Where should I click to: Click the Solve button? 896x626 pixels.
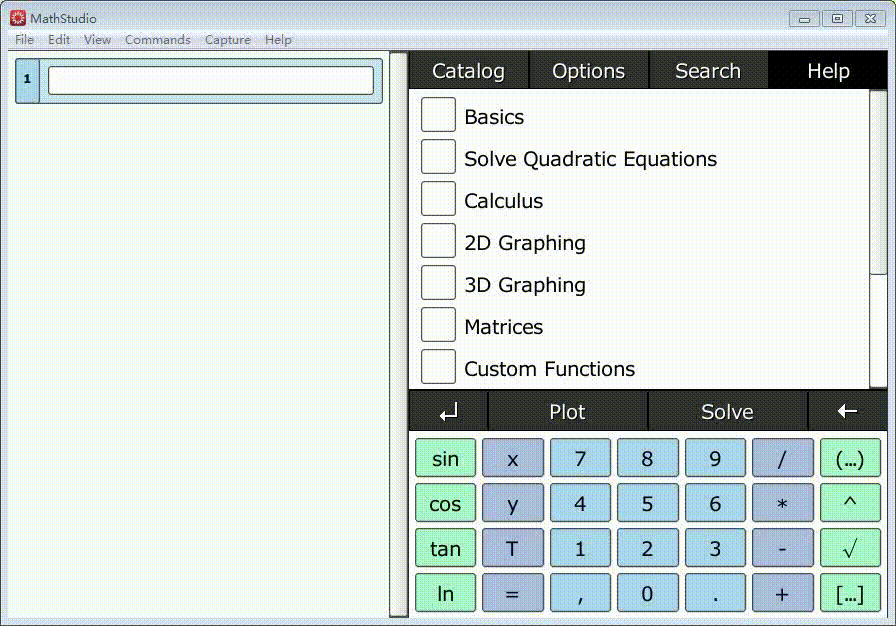727,411
